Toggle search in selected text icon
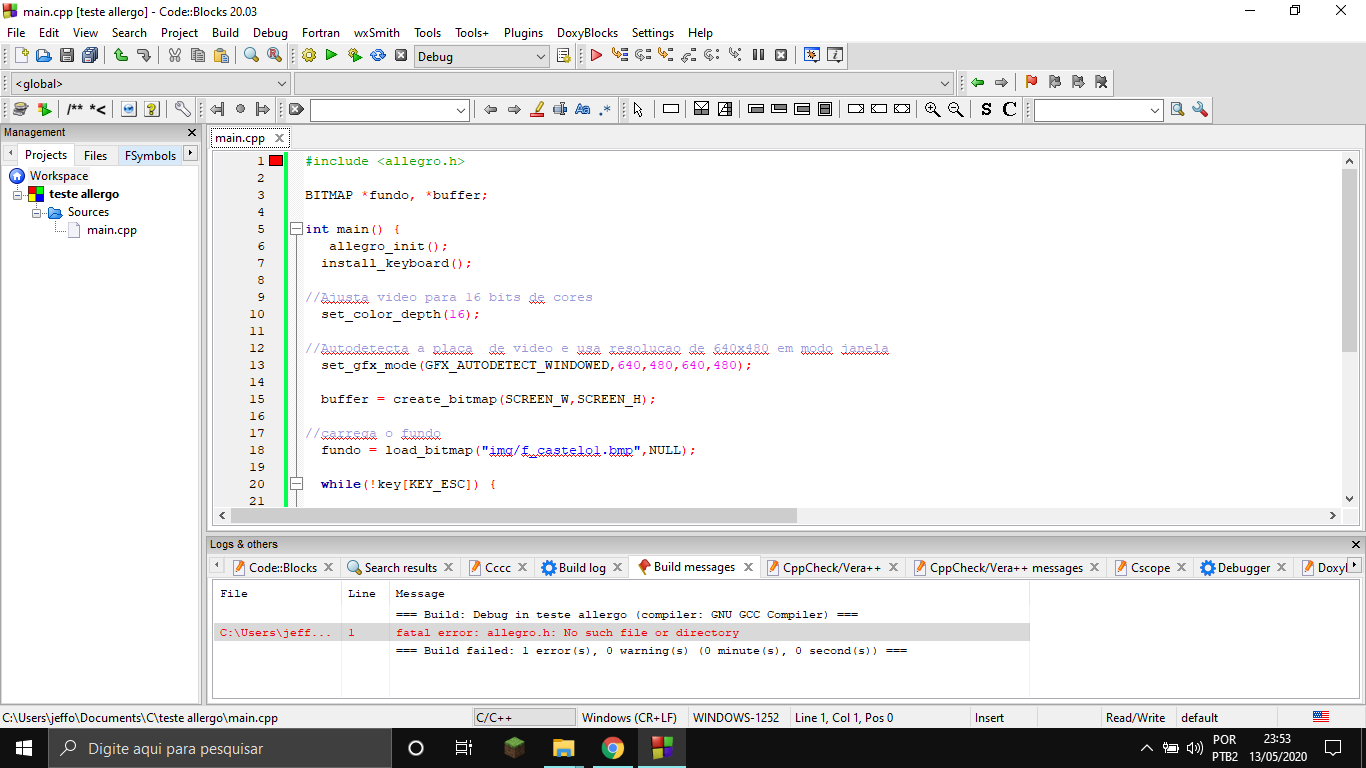Image resolution: width=1366 pixels, height=768 pixels. 559,110
